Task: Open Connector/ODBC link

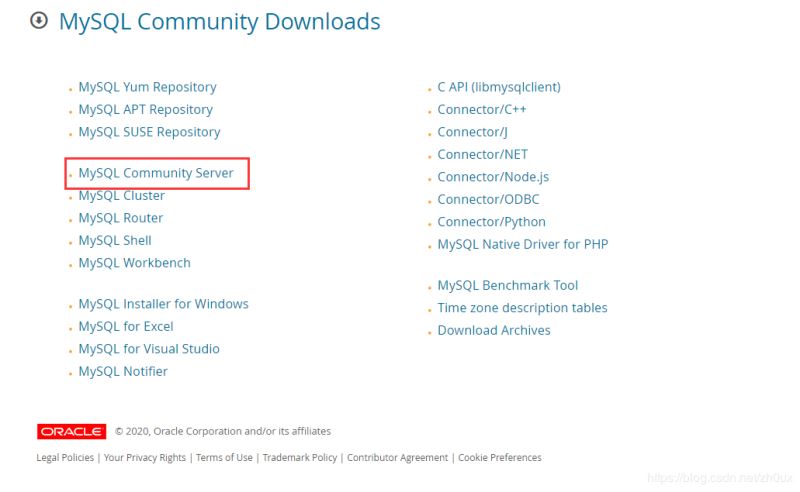Action: point(488,199)
